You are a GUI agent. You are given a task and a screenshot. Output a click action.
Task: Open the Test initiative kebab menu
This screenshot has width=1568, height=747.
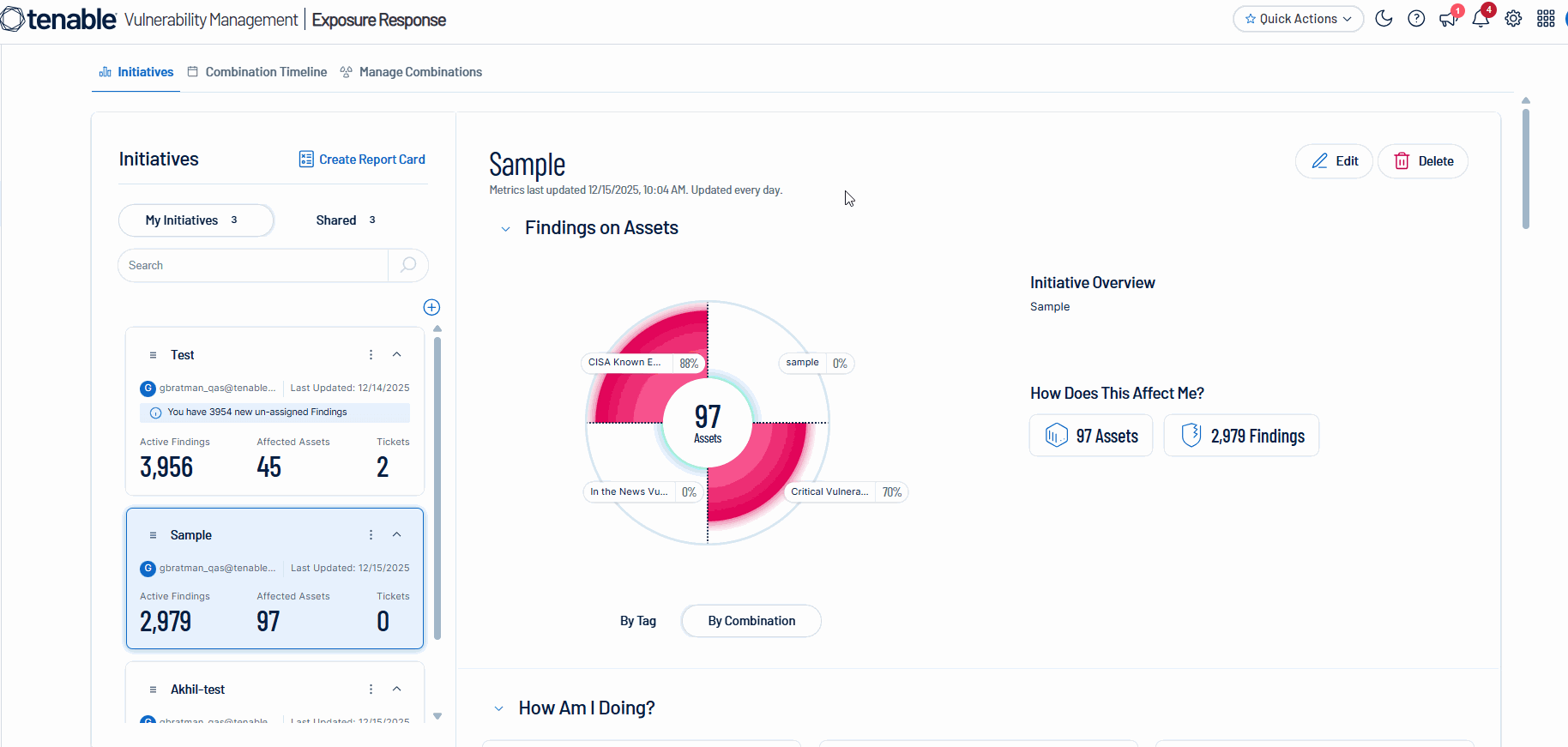click(x=371, y=355)
